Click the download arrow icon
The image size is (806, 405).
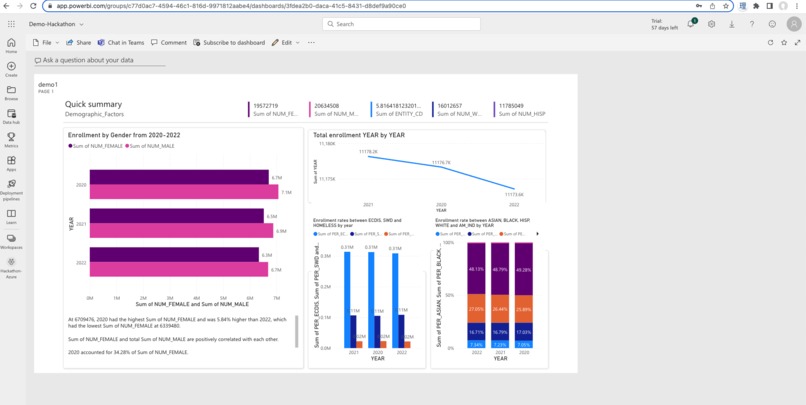click(731, 24)
